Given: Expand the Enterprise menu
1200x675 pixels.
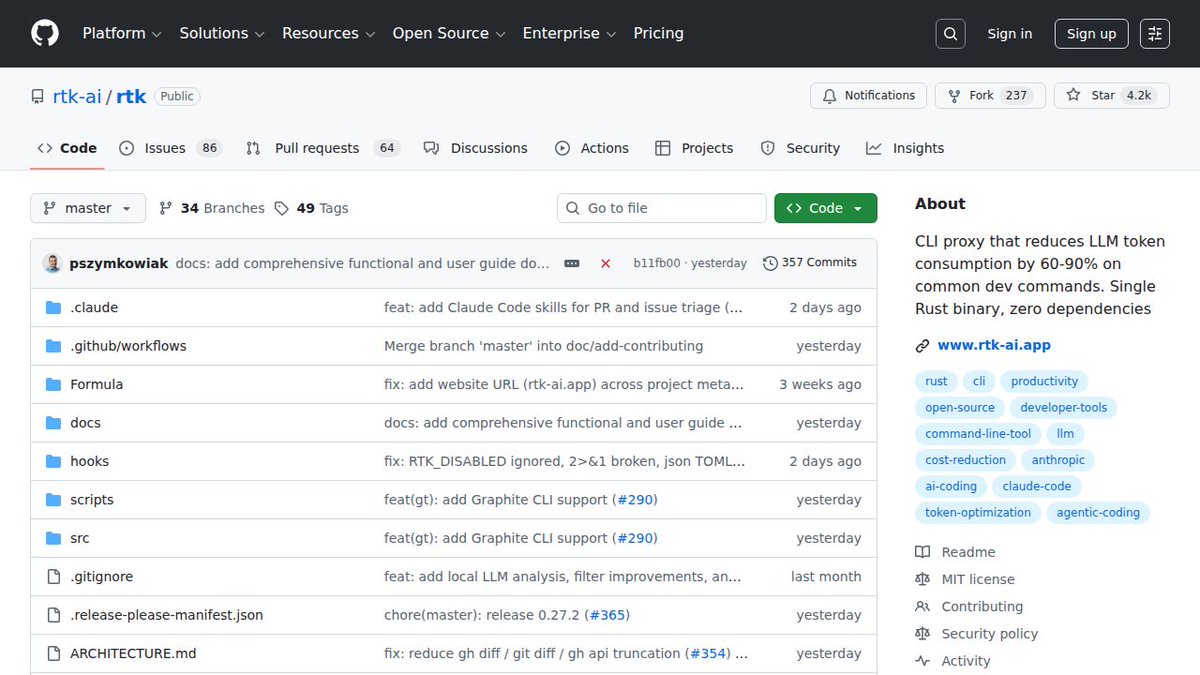Looking at the screenshot, I should pyautogui.click(x=570, y=33).
